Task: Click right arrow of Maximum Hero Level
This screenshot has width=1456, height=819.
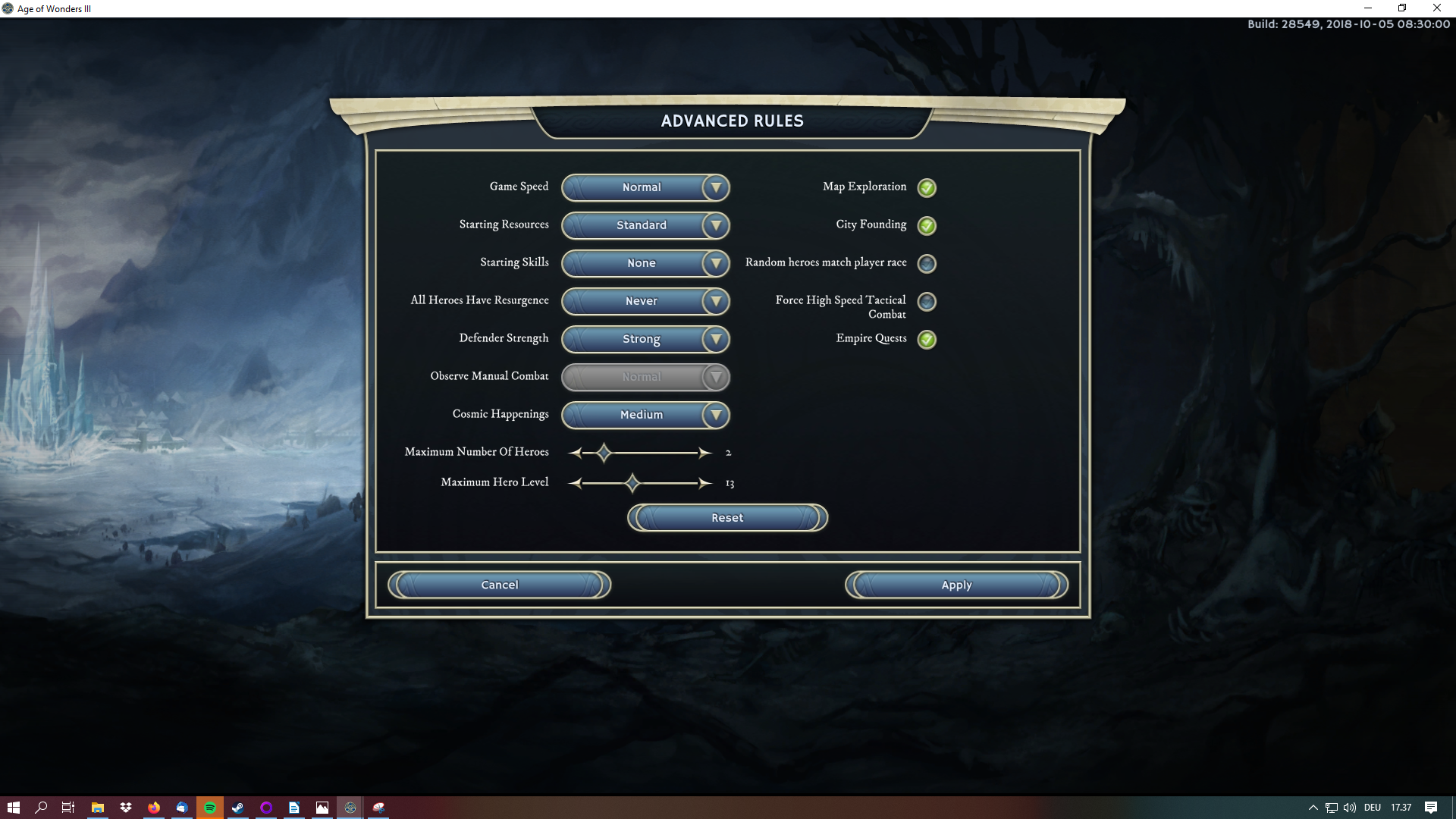Action: [705, 483]
